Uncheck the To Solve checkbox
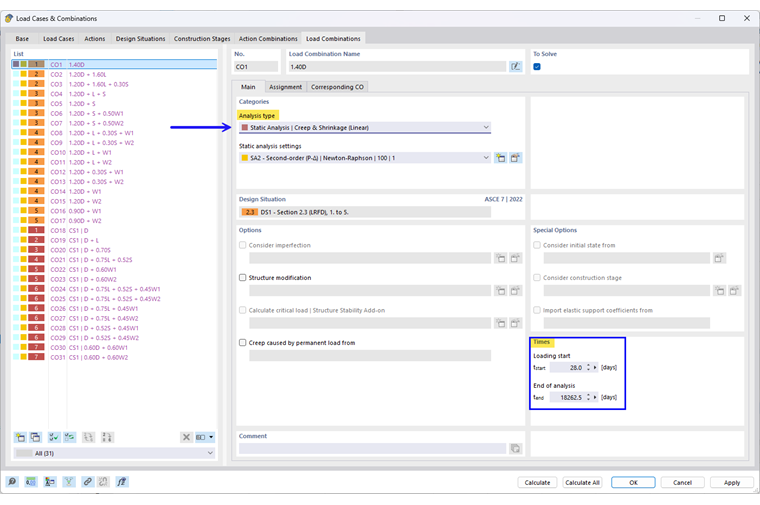The image size is (760, 505). coord(537,67)
